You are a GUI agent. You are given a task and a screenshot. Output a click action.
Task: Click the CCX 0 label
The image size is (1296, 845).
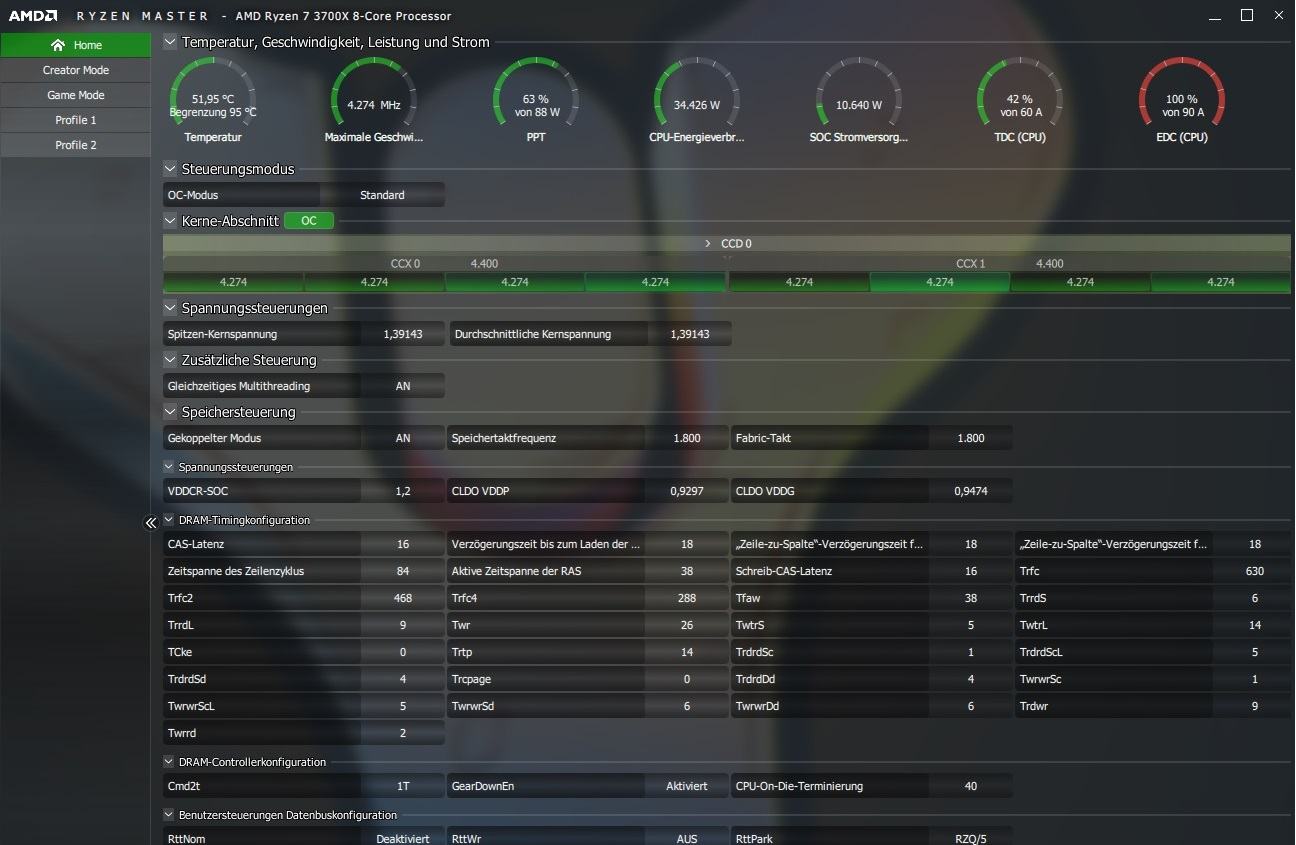tap(405, 264)
